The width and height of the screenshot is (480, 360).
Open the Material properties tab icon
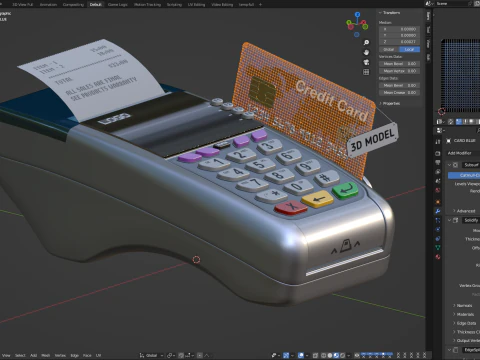(438, 257)
